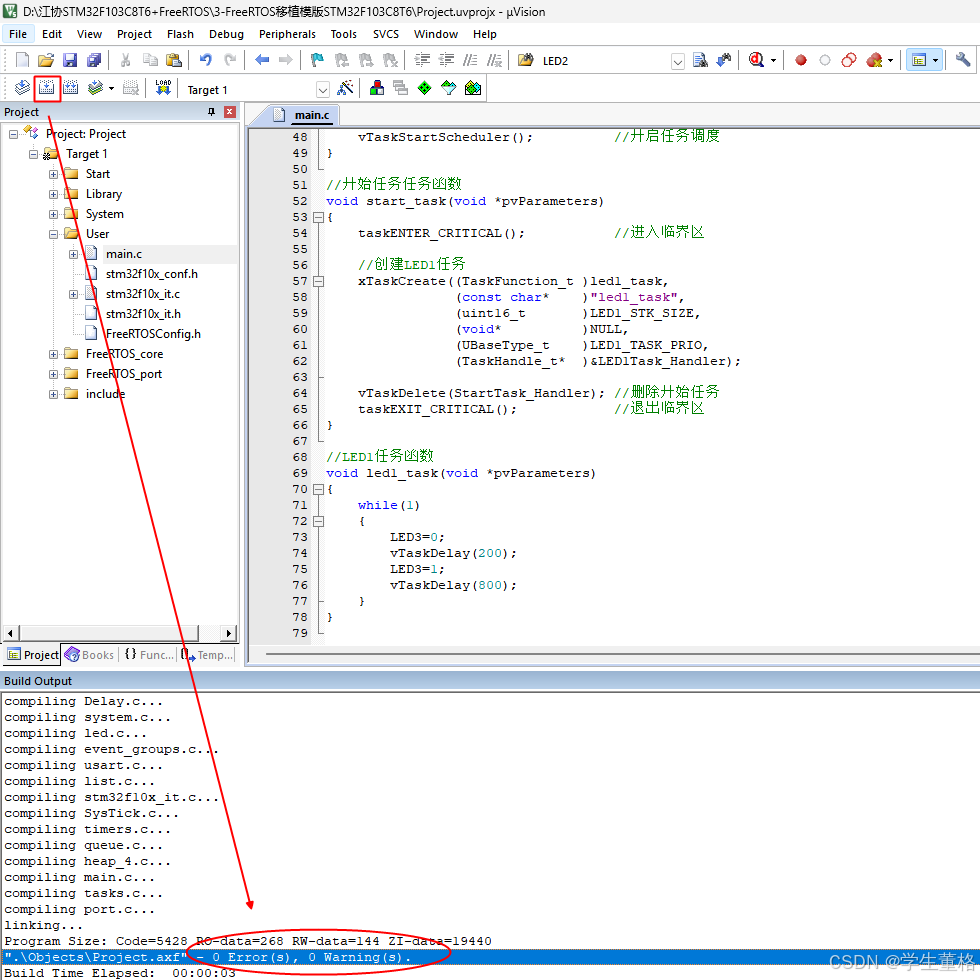
Task: Click the Download LOAD icon
Action: tap(163, 88)
